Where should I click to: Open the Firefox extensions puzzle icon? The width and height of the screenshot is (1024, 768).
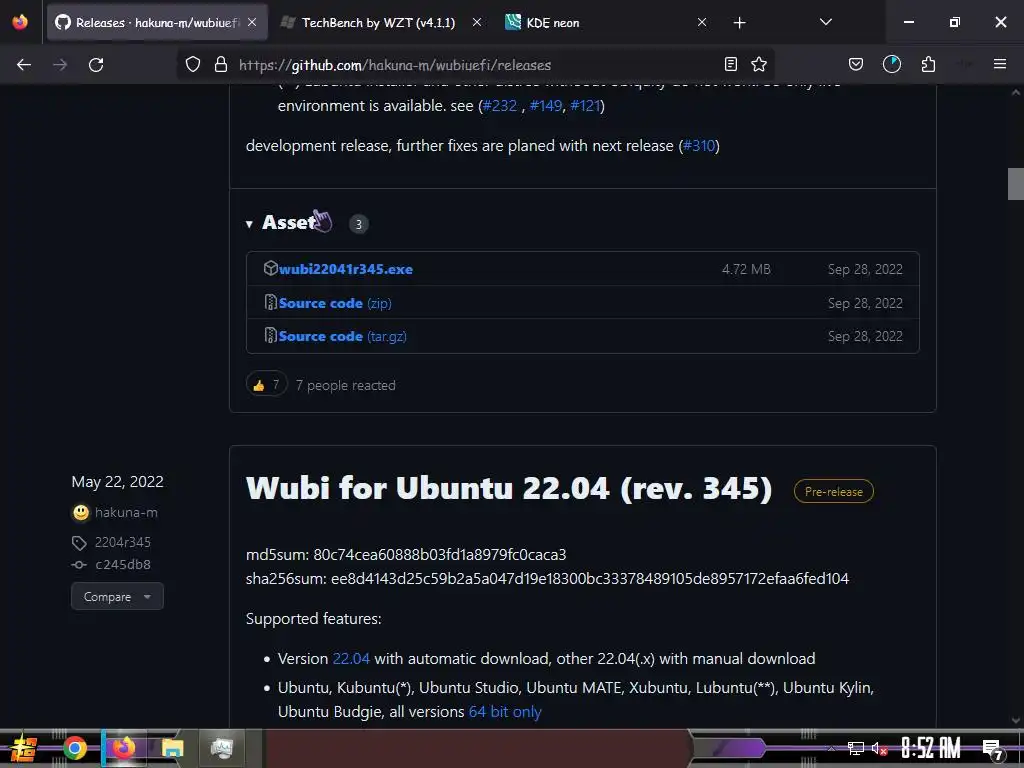(x=928, y=64)
